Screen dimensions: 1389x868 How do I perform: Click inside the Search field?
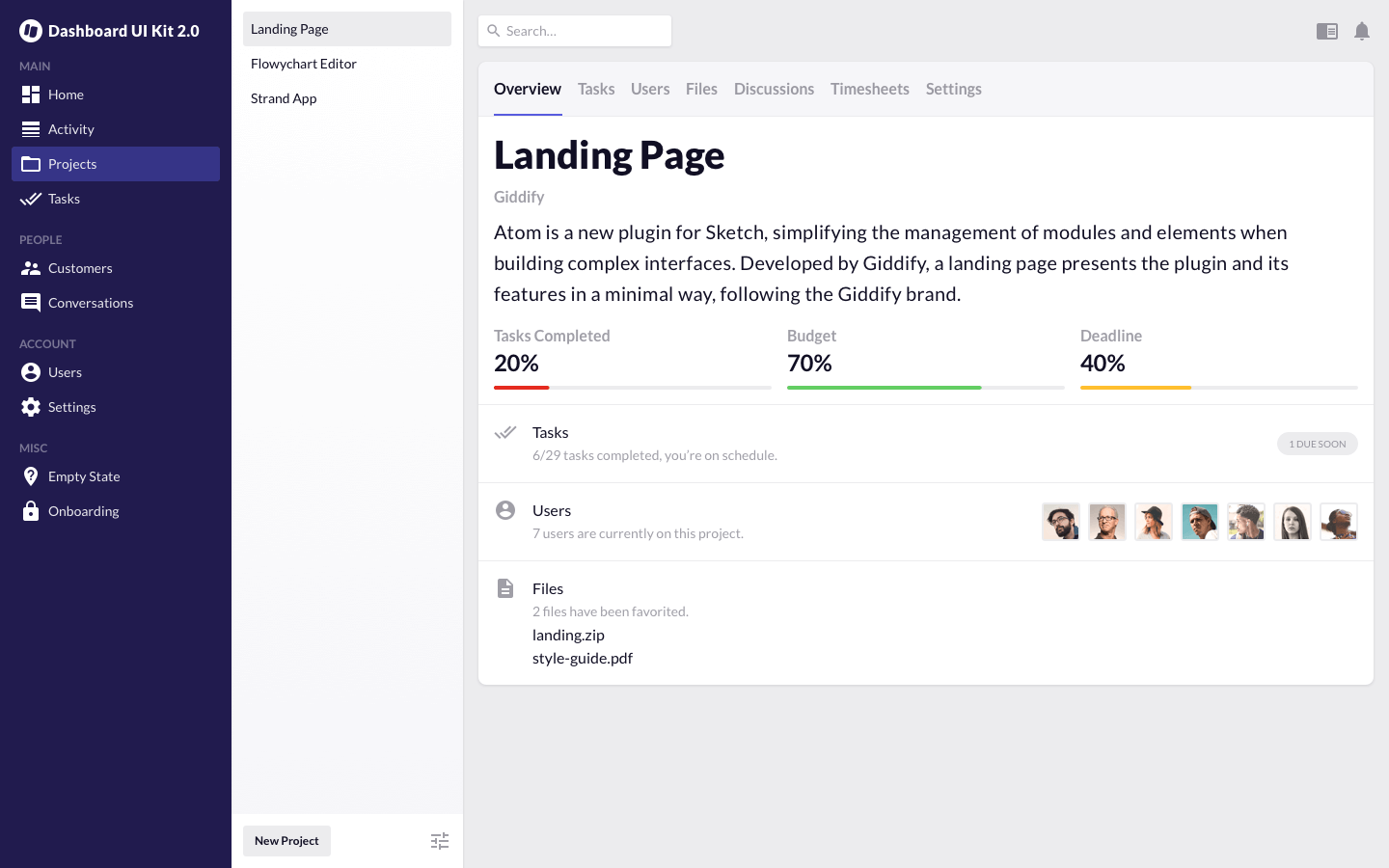tap(575, 31)
